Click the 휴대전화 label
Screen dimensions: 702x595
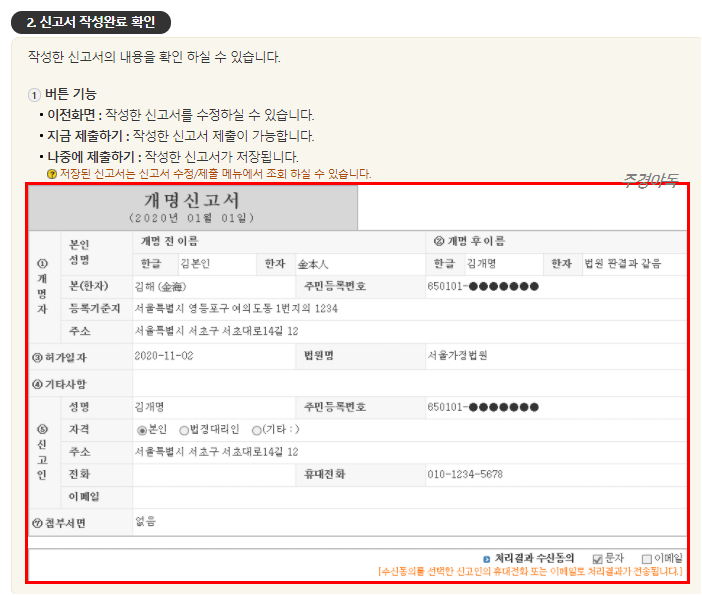click(325, 475)
